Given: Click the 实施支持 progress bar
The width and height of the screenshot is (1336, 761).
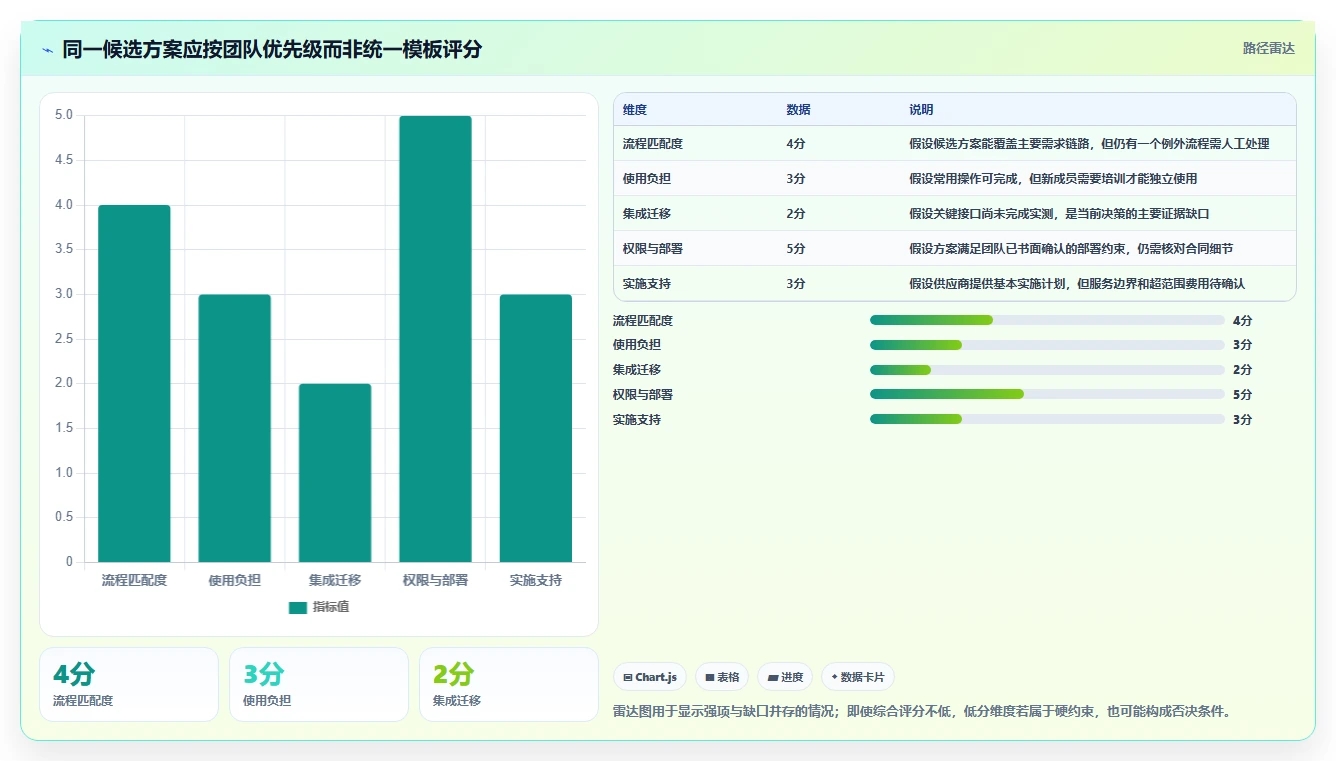Looking at the screenshot, I should pos(1047,419).
